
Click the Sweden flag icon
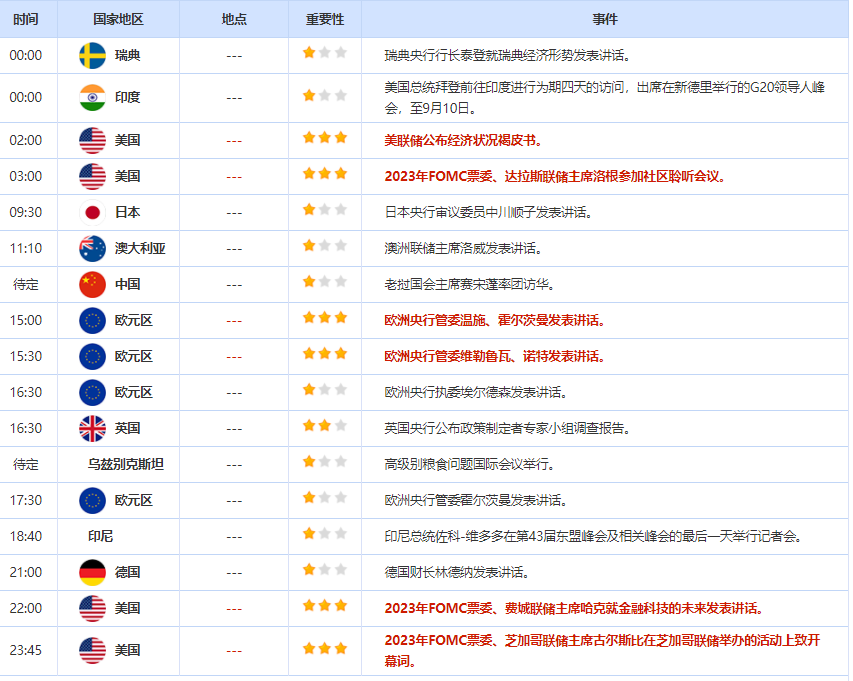click(92, 55)
